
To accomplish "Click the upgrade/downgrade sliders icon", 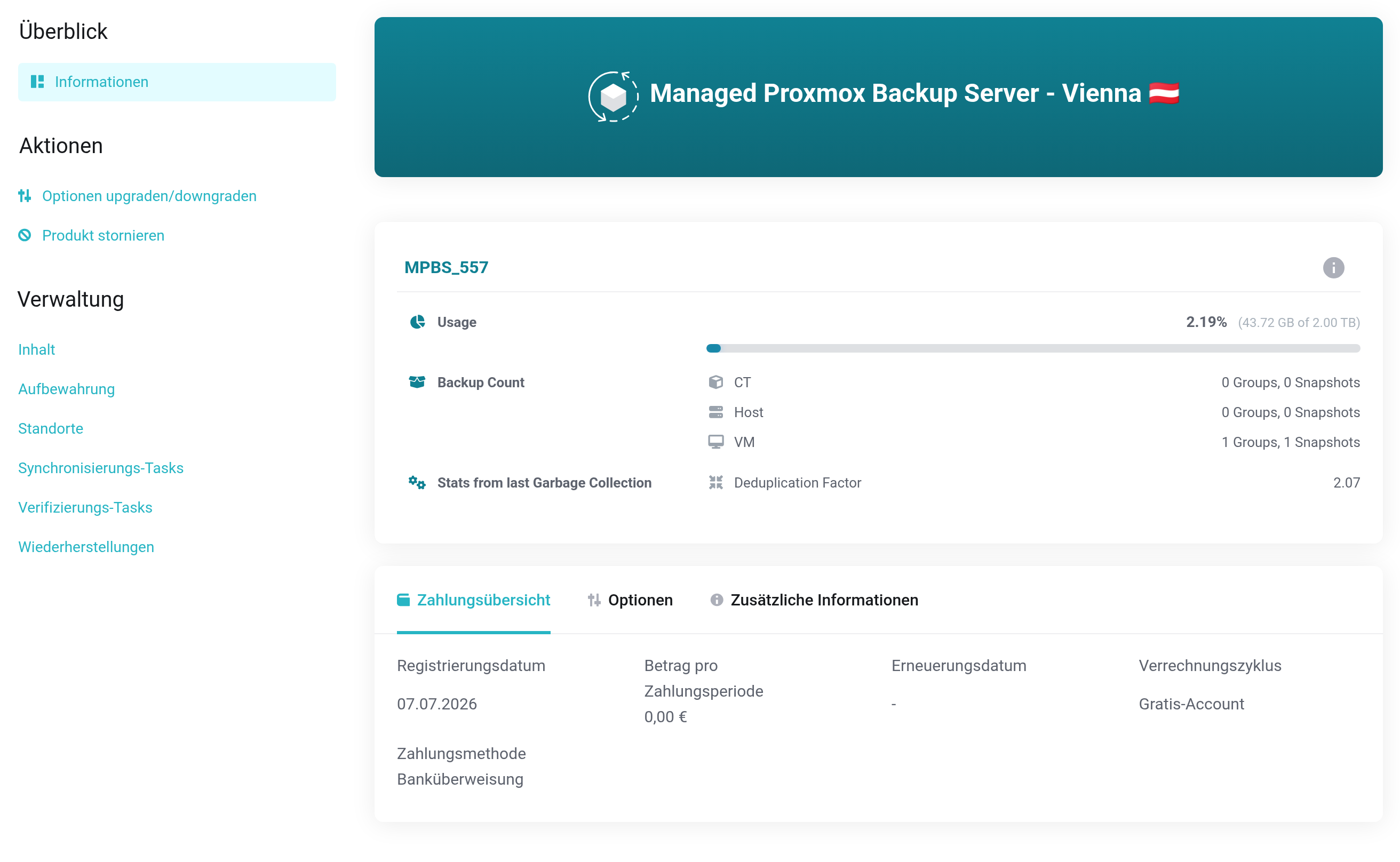I will (x=25, y=196).
